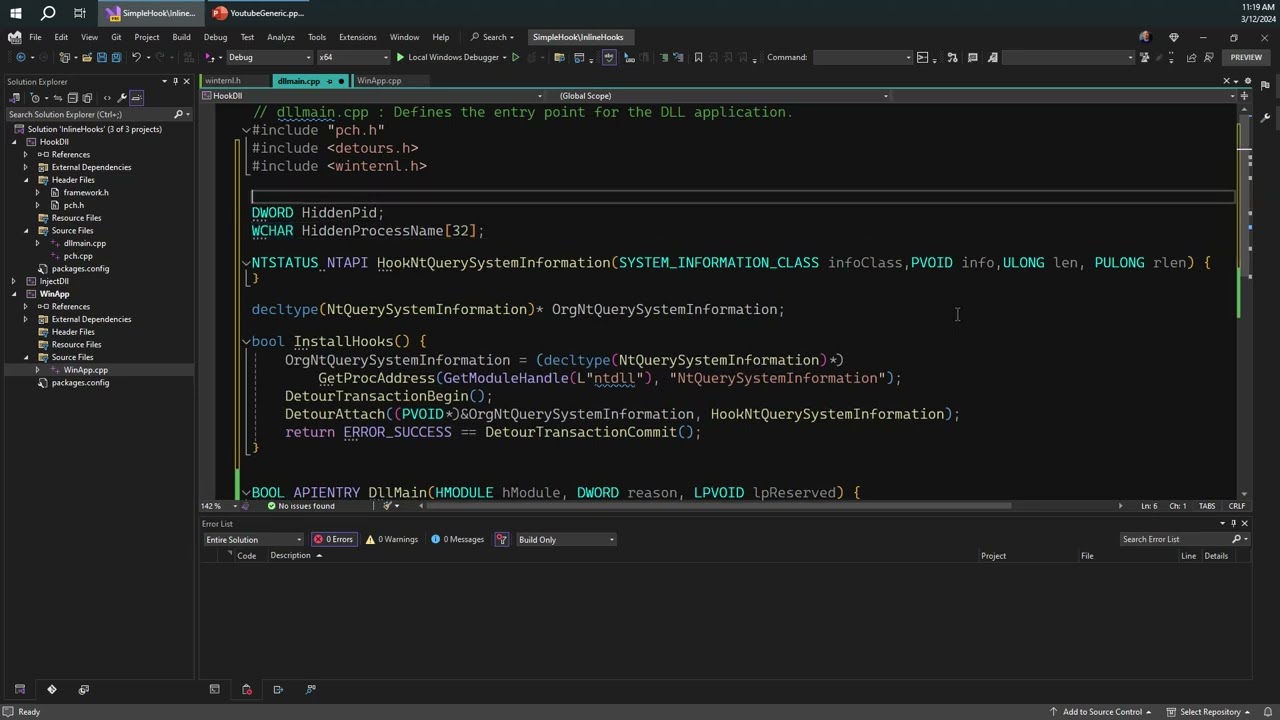Collapse the HookDll project node

(x=13, y=142)
